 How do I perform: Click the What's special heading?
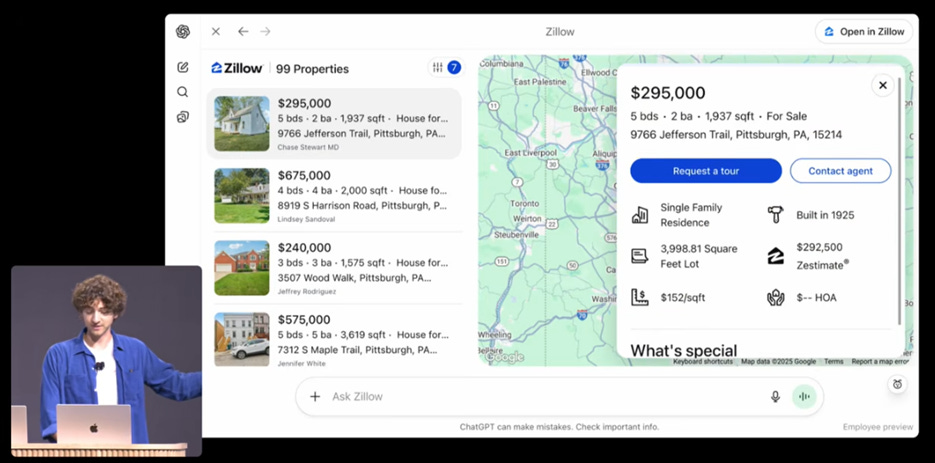pos(683,350)
